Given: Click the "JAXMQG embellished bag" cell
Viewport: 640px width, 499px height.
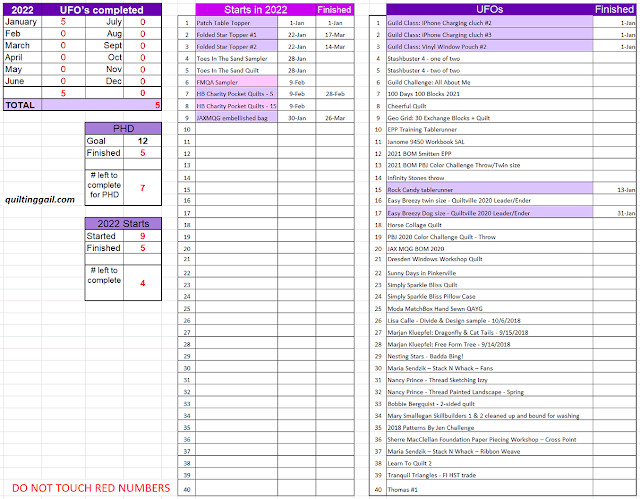Looking at the screenshot, I should (x=236, y=118).
